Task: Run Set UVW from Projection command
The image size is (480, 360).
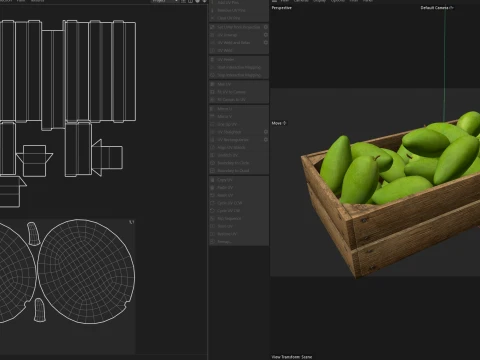Action: coord(238,27)
